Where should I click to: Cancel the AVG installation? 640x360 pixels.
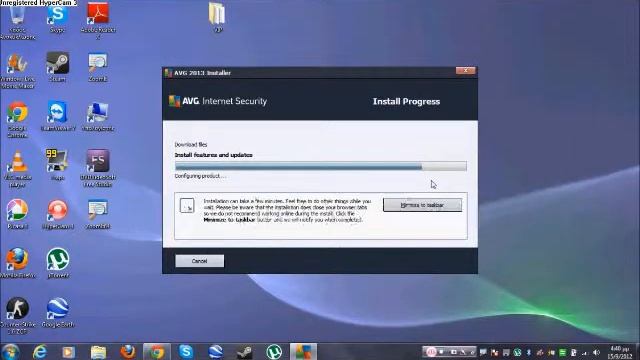coord(200,261)
